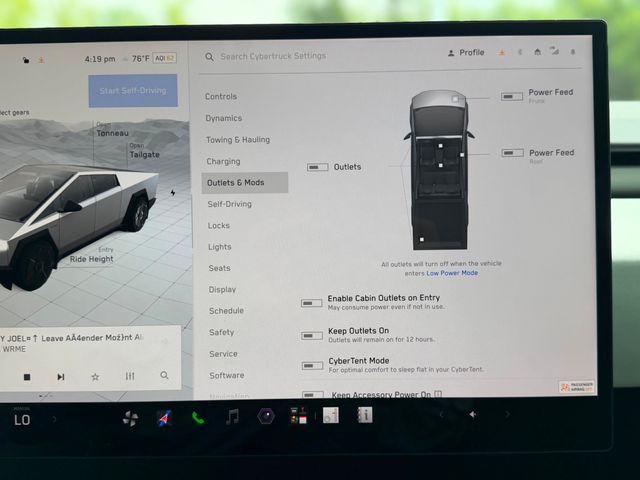The image size is (640, 480).
Task: Click the volume speaker icon in bottom bar
Action: click(x=473, y=415)
